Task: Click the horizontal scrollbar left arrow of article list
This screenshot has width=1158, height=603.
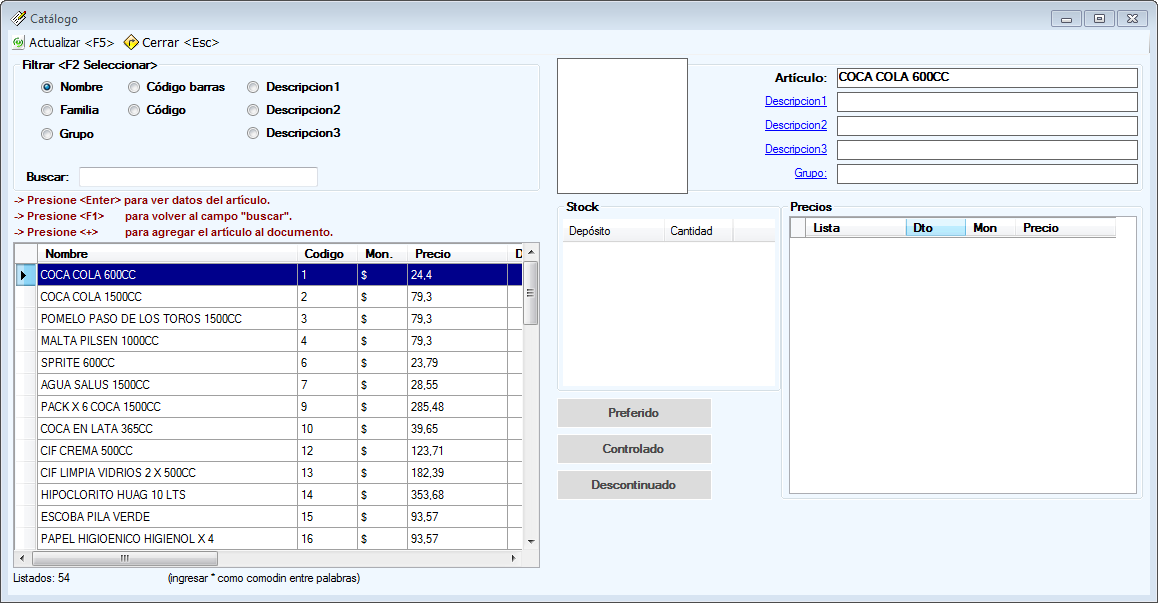Action: (x=22, y=559)
